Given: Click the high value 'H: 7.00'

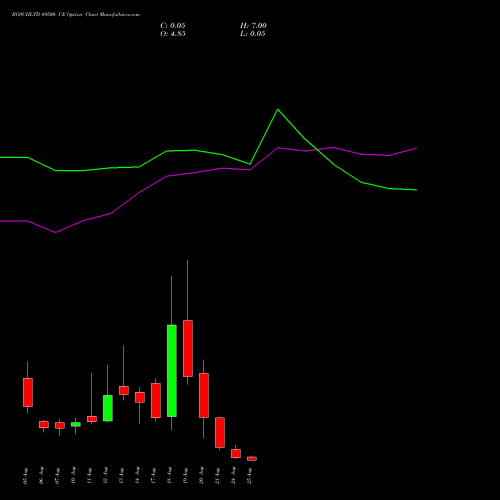Looking at the screenshot, I should click(x=253, y=26).
